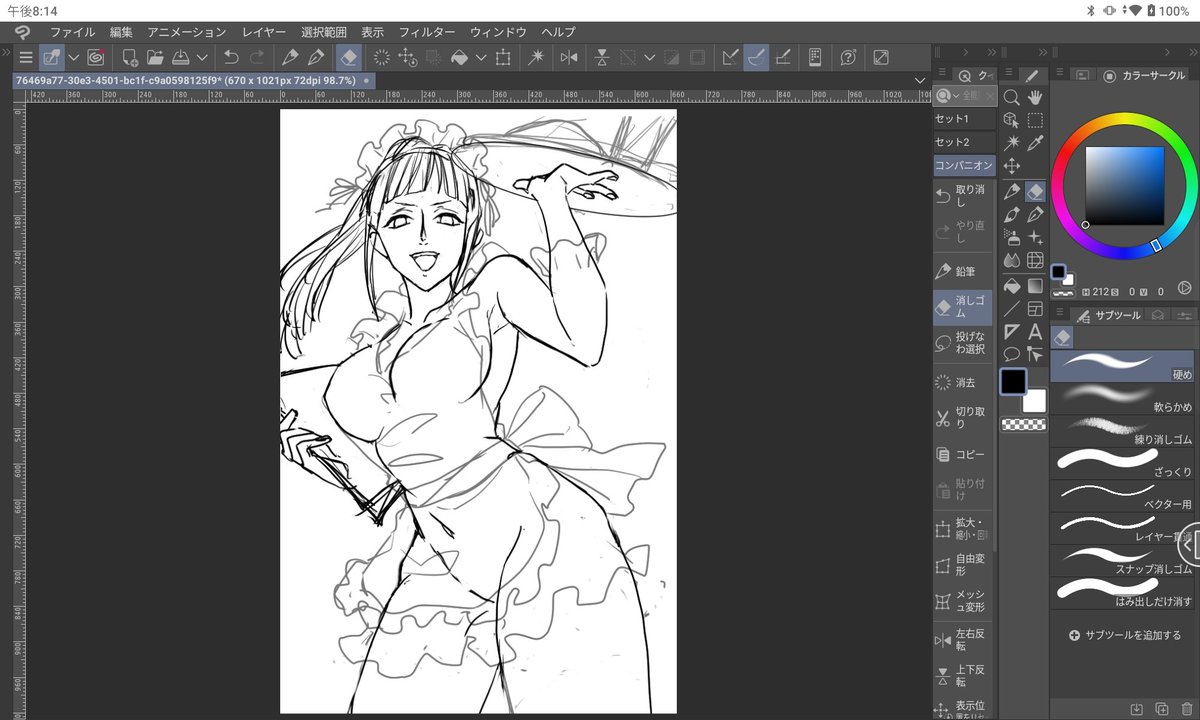Image resolution: width=1200 pixels, height=720 pixels.
Task: Click the battery indicator in status bar
Action: click(x=1151, y=10)
